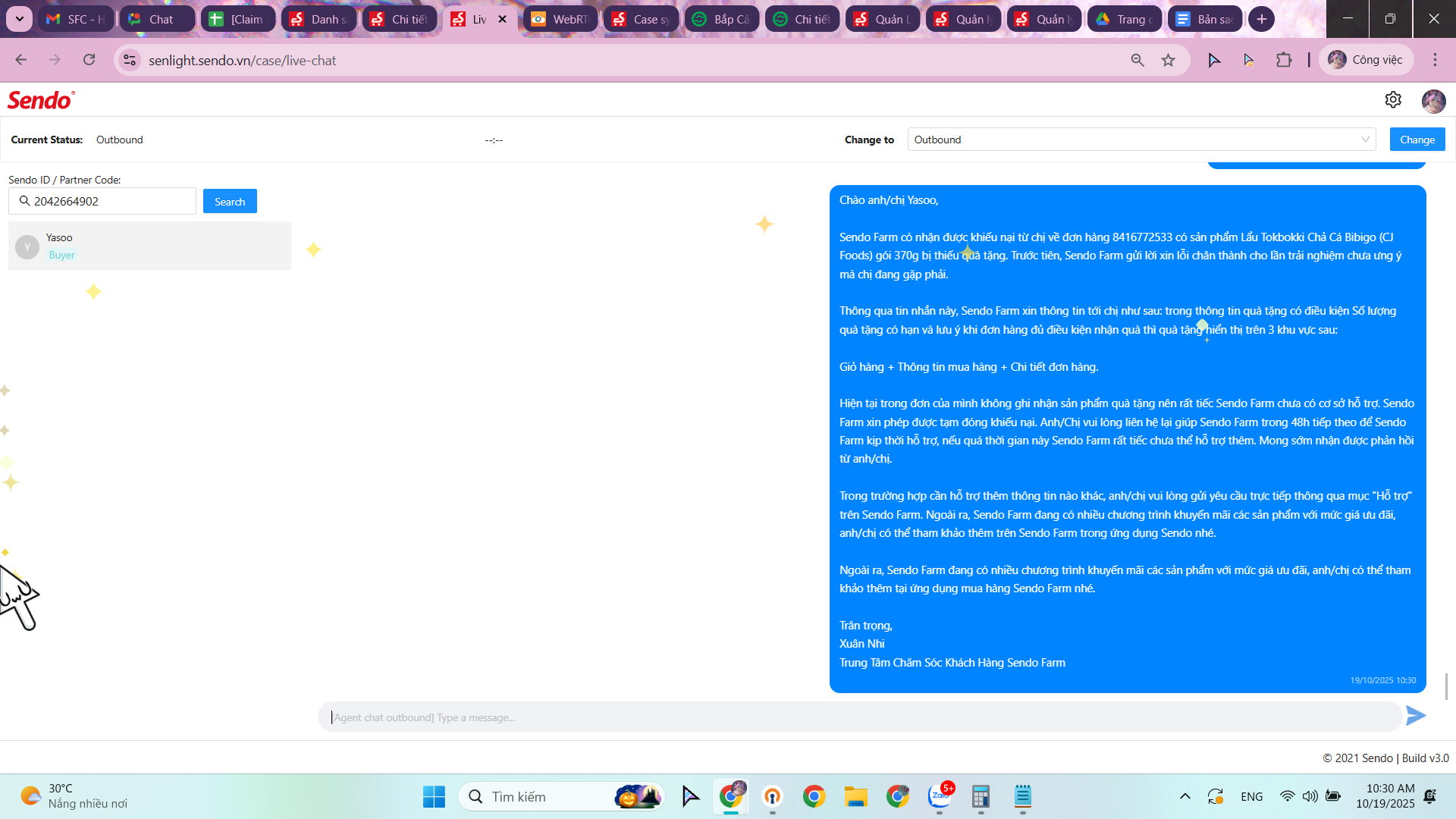Click the Search button
This screenshot has height=819, width=1456.
click(230, 202)
